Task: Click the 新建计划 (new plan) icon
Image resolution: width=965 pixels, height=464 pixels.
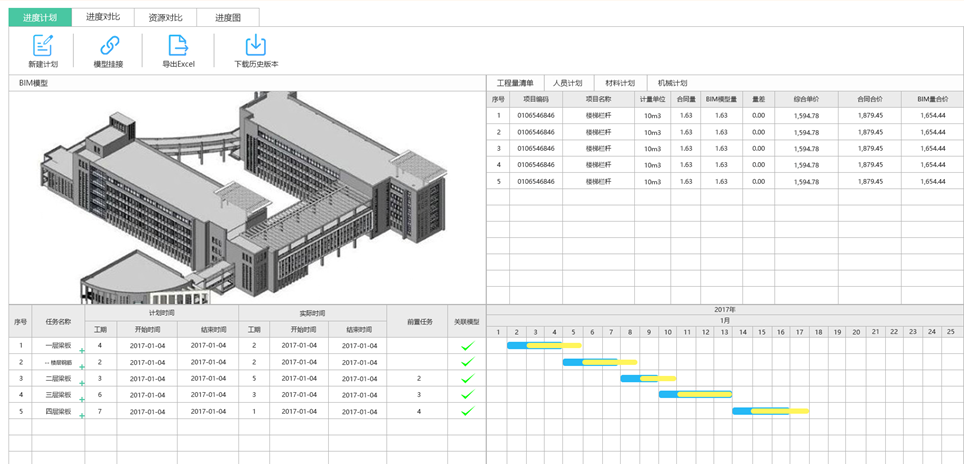Action: [x=42, y=45]
